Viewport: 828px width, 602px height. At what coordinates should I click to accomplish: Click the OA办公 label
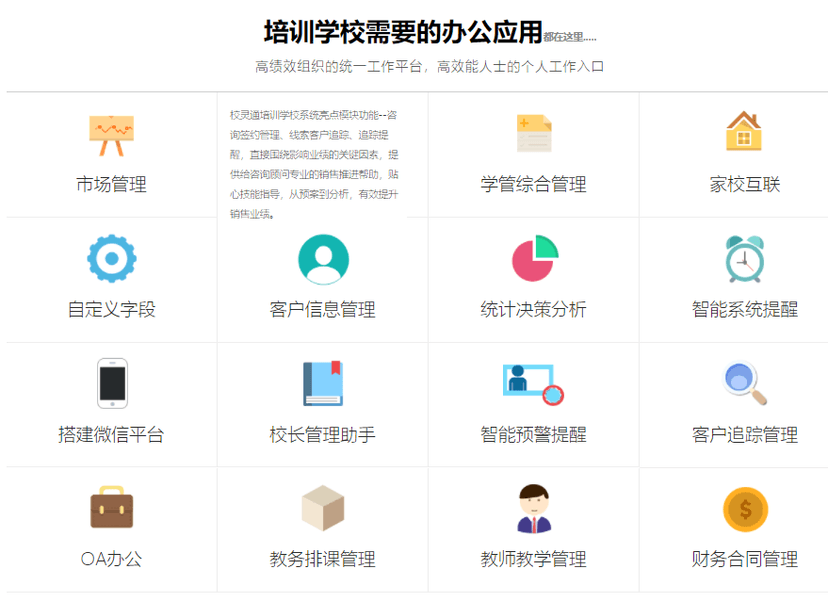click(111, 559)
